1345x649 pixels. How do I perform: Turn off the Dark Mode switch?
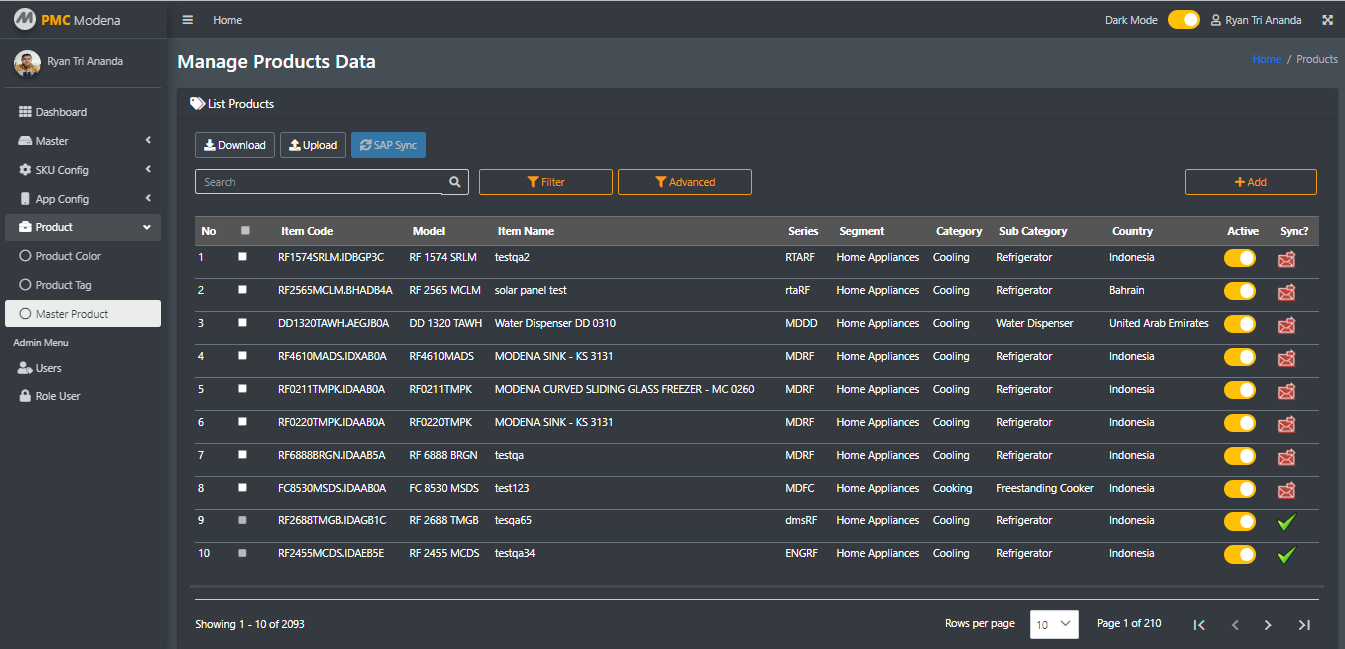tap(1184, 20)
